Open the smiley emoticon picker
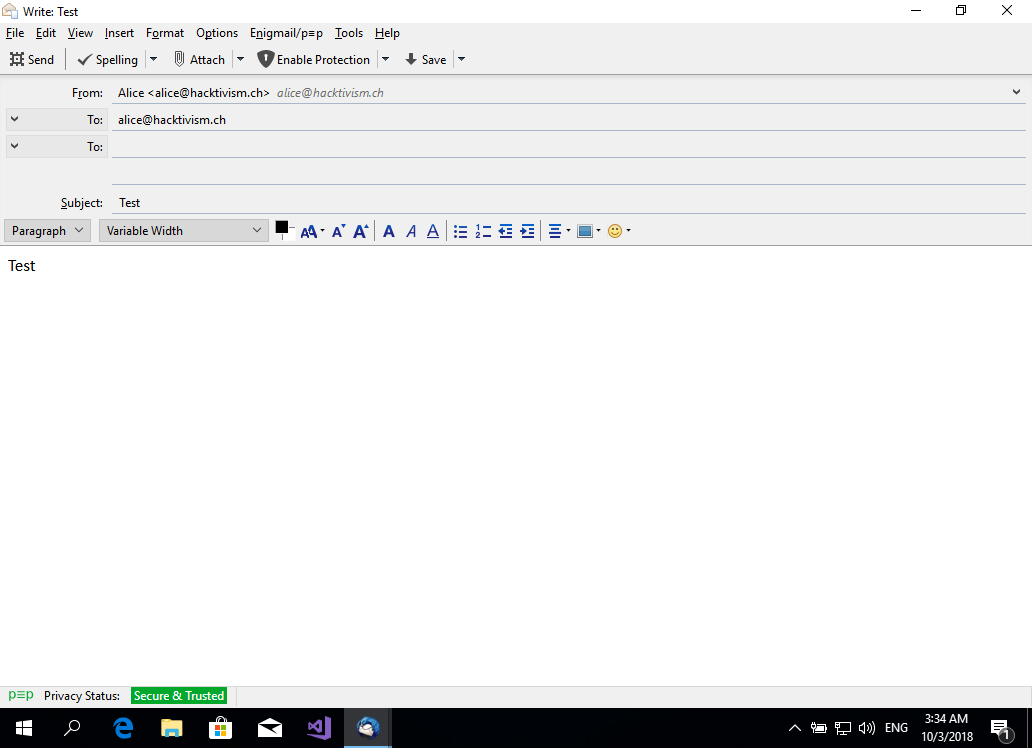The height and width of the screenshot is (748, 1032). [x=619, y=231]
